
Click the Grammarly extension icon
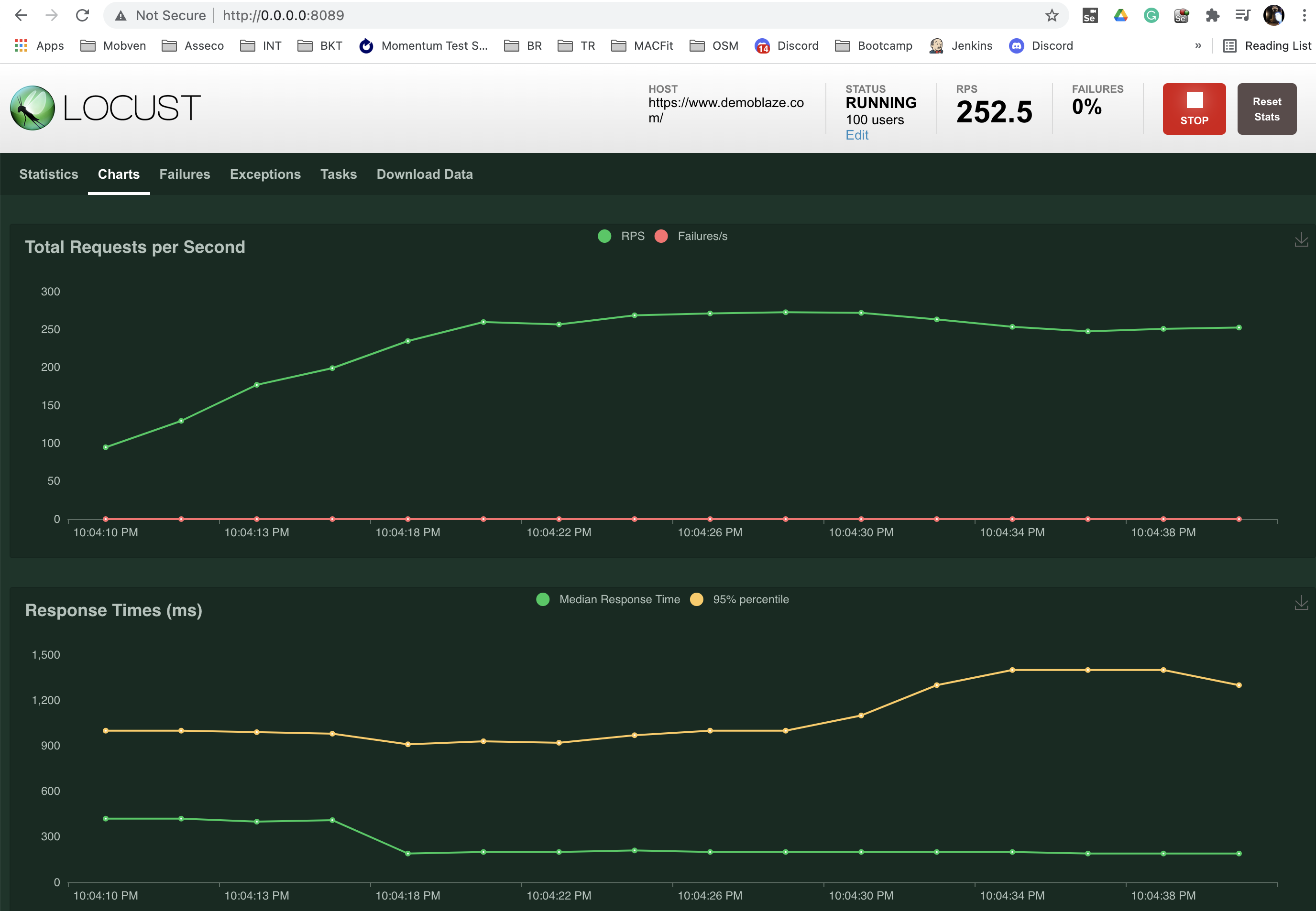[1151, 15]
